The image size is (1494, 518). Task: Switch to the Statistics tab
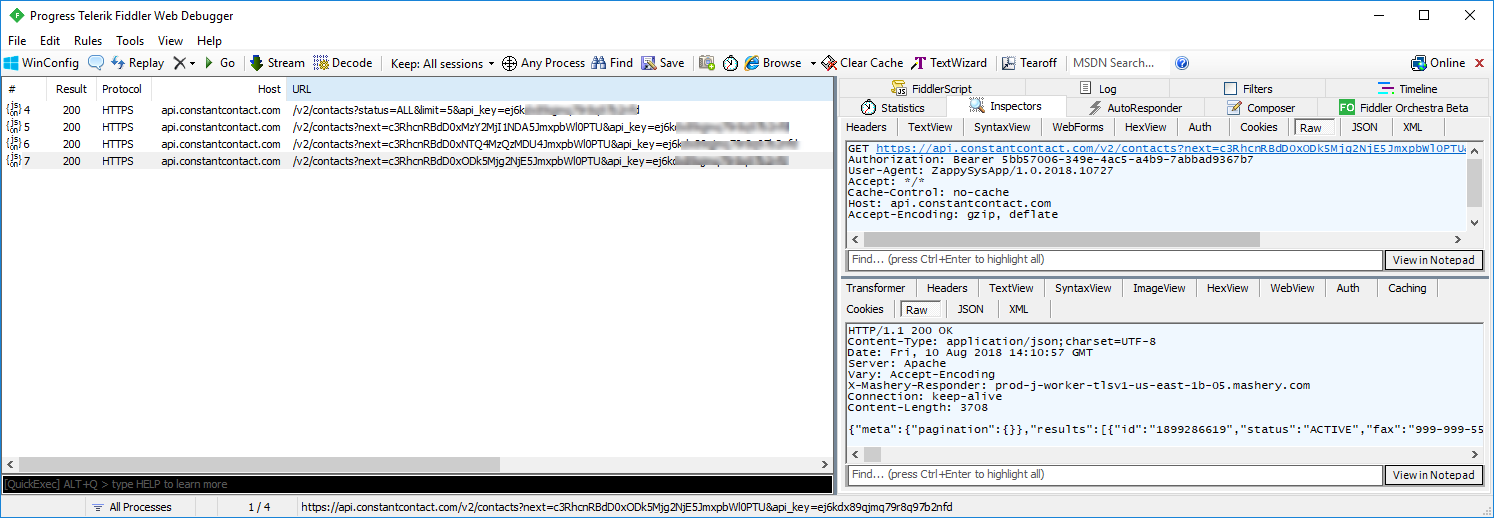pos(892,108)
